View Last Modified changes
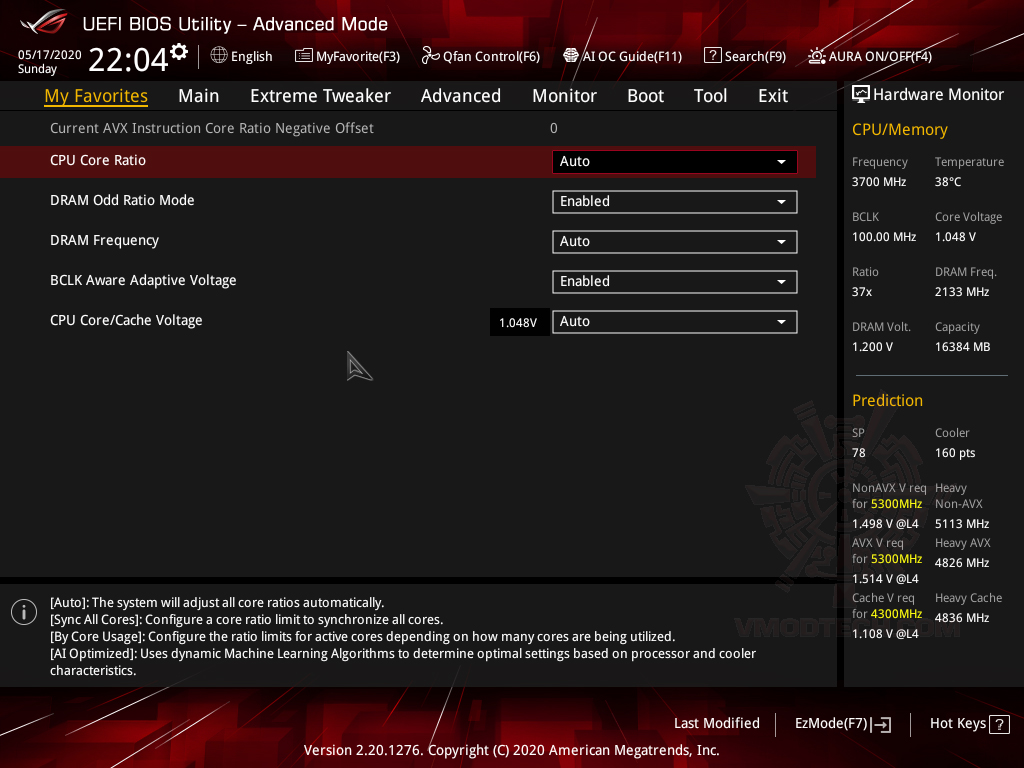The height and width of the screenshot is (768, 1024). [716, 723]
